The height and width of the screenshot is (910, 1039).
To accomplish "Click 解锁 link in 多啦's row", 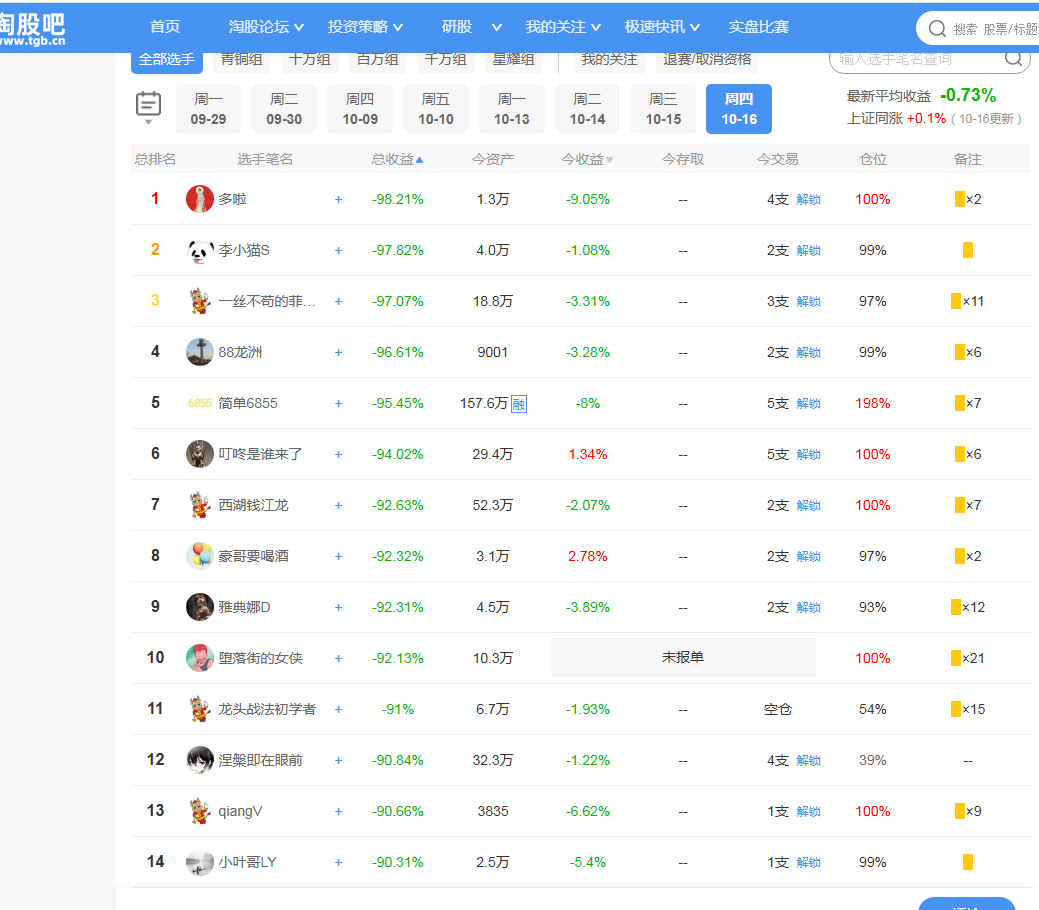I will click(x=808, y=199).
